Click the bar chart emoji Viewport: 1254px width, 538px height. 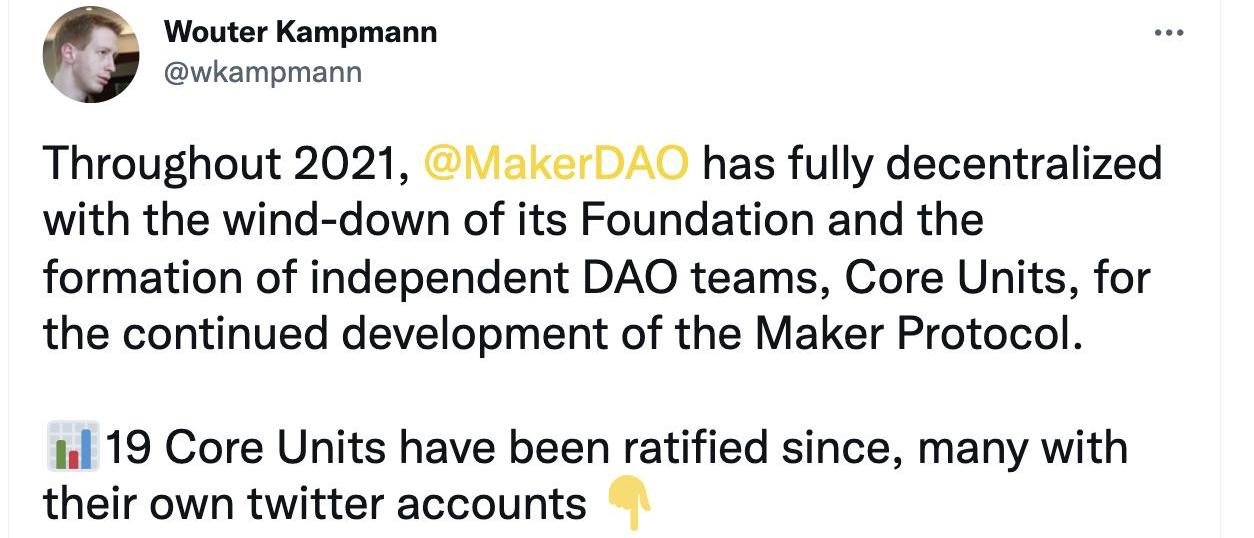click(72, 447)
